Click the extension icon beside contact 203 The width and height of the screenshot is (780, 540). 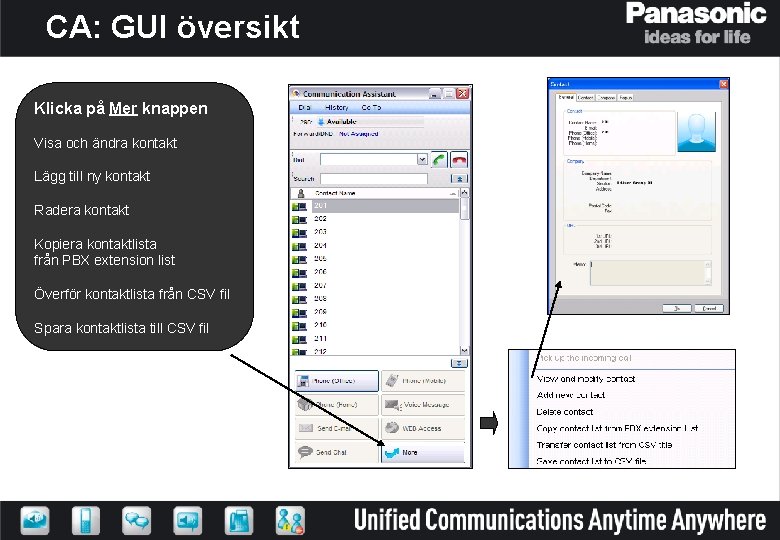[299, 233]
